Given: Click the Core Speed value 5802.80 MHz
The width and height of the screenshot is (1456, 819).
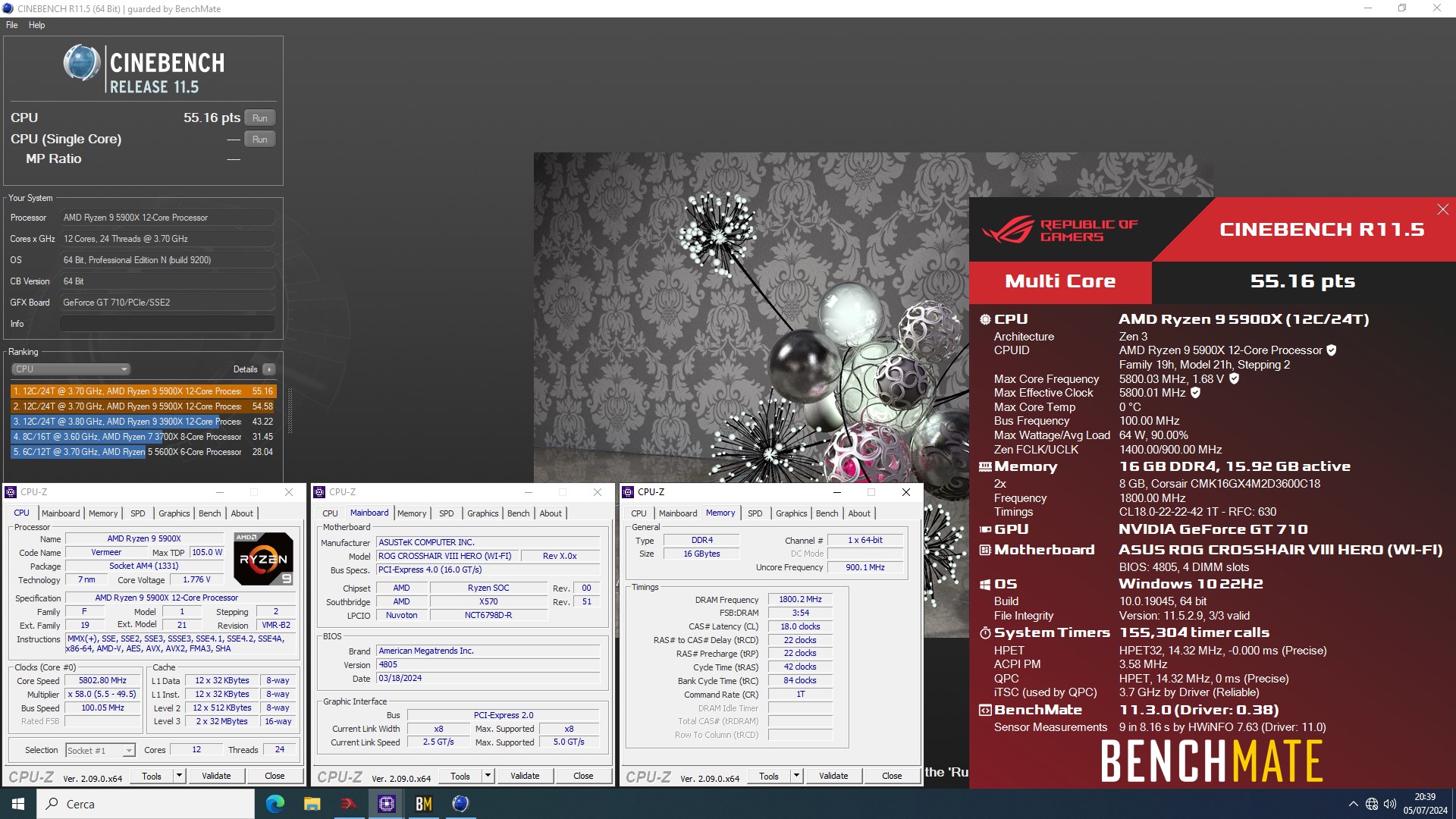Looking at the screenshot, I should [x=102, y=681].
